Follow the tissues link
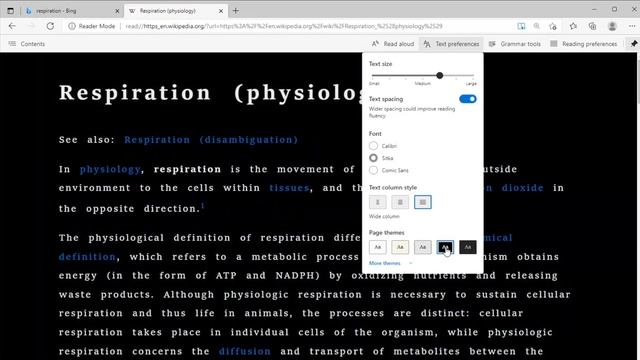The image size is (640, 360). click(289, 188)
